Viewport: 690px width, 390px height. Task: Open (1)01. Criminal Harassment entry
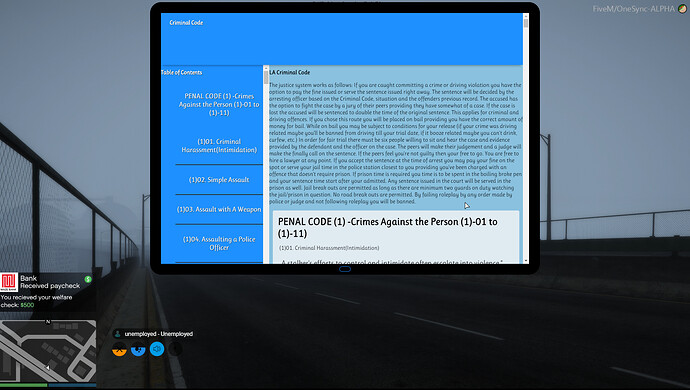[x=219, y=146]
